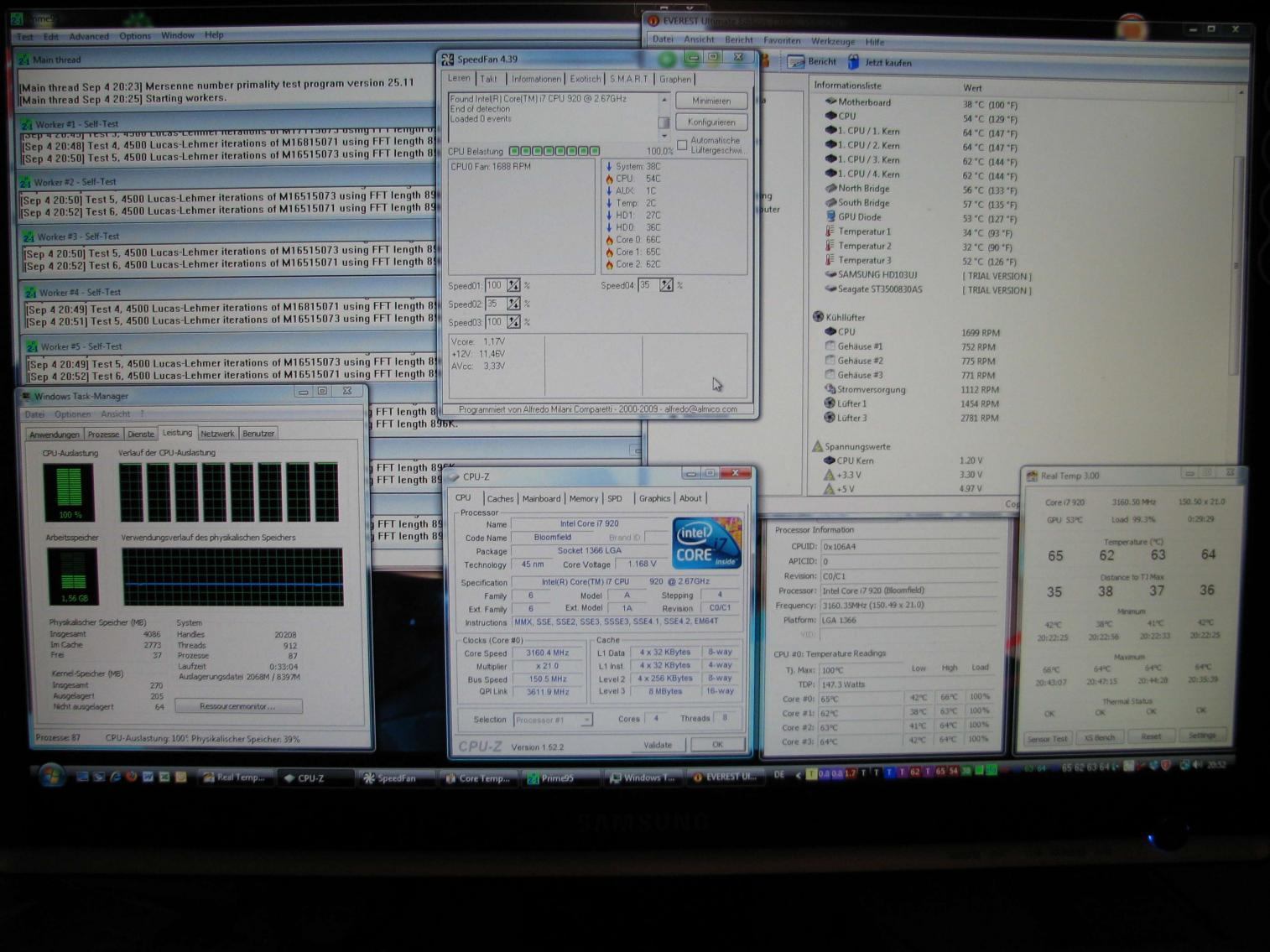Screen dimensions: 1270x952
Task: Click the SpeedFan title bar icon
Action: click(448, 60)
